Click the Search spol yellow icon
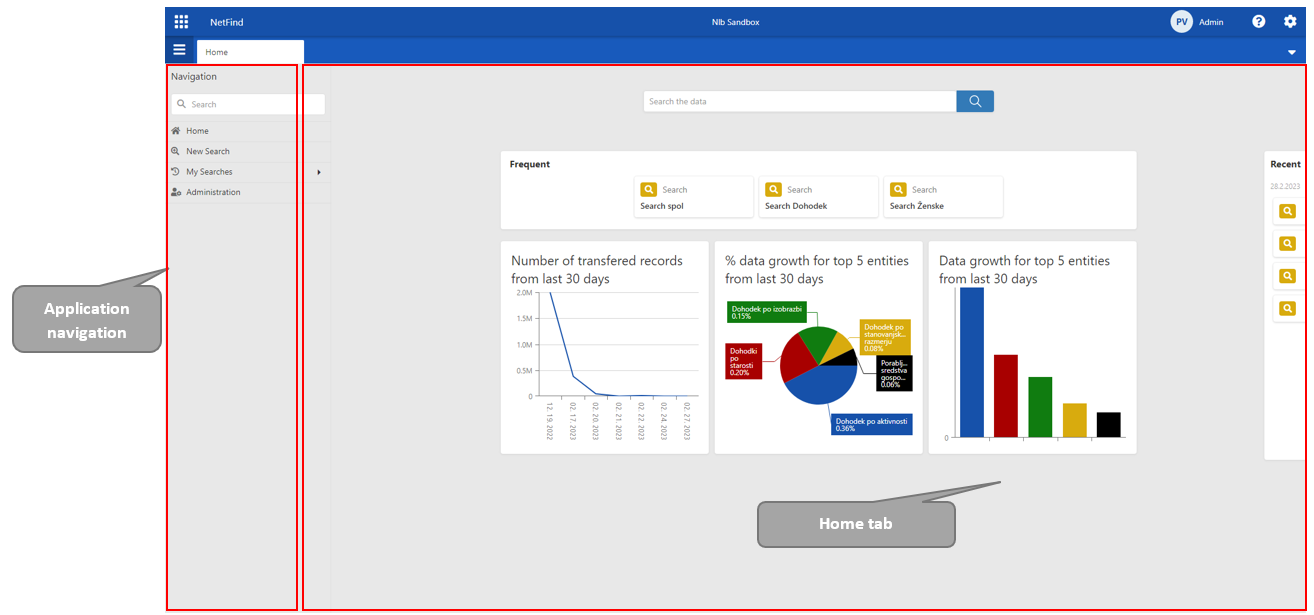 point(649,189)
